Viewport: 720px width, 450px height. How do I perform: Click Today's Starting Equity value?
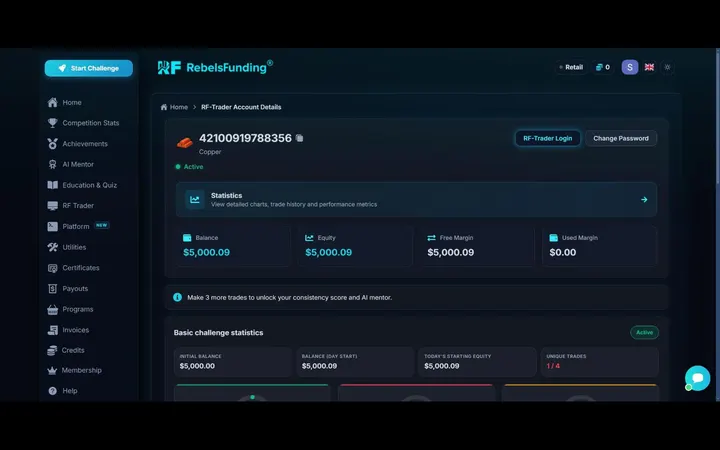click(x=441, y=366)
